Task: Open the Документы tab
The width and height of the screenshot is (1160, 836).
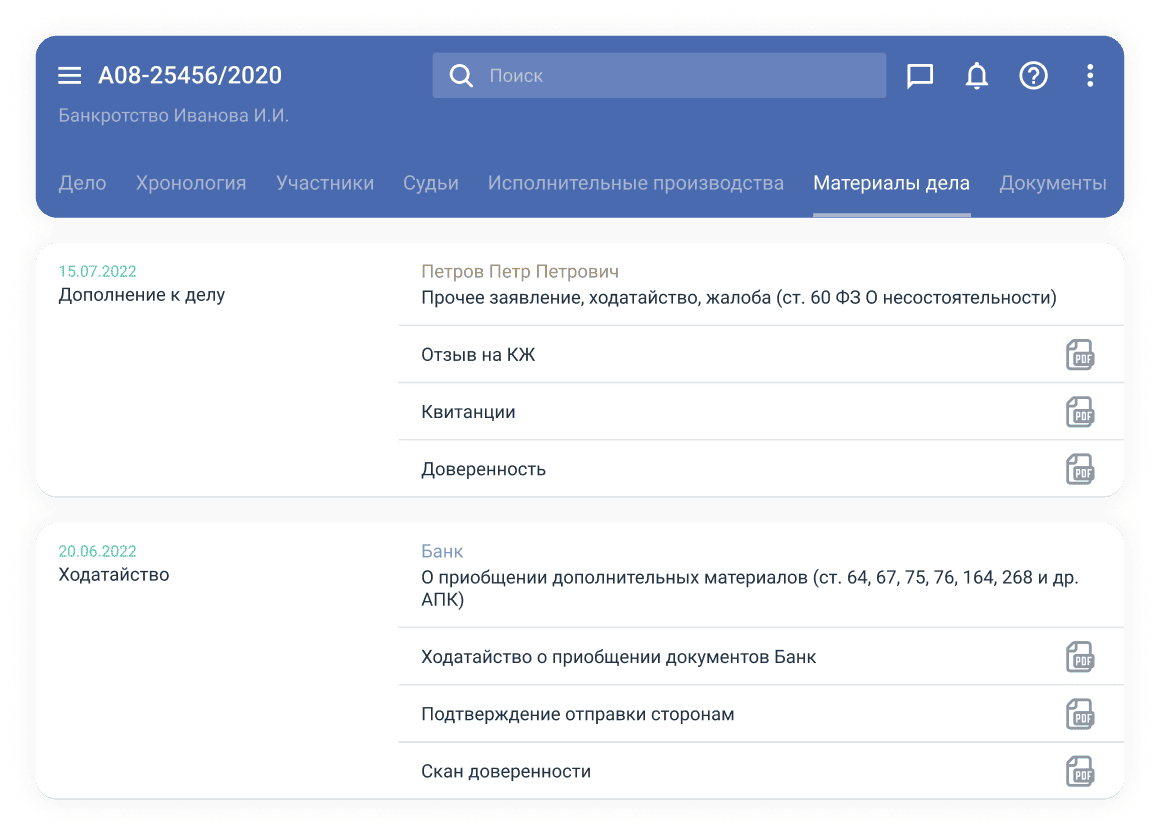Action: pyautogui.click(x=1053, y=183)
